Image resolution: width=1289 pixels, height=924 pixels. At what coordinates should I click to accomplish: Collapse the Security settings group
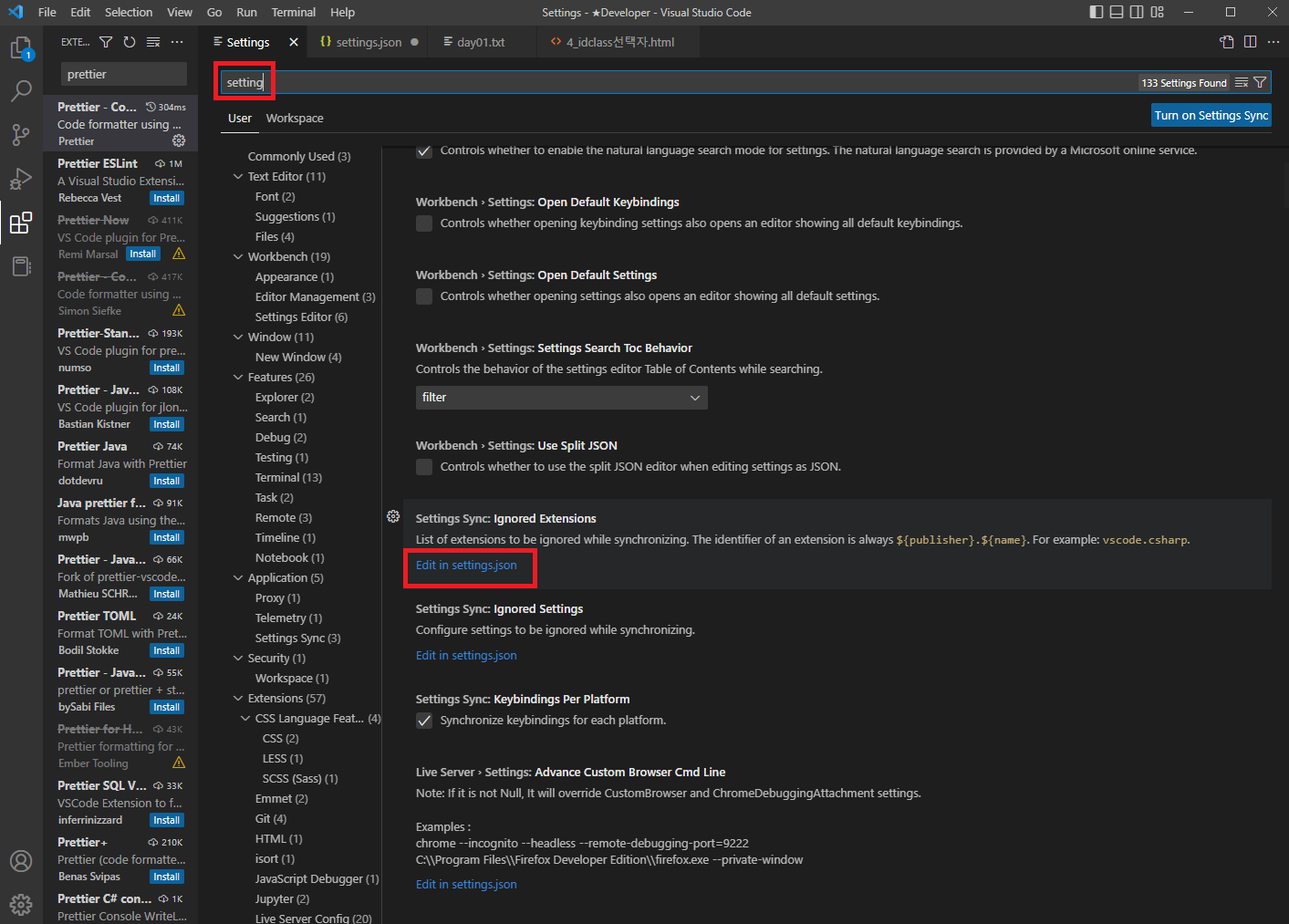tap(238, 659)
